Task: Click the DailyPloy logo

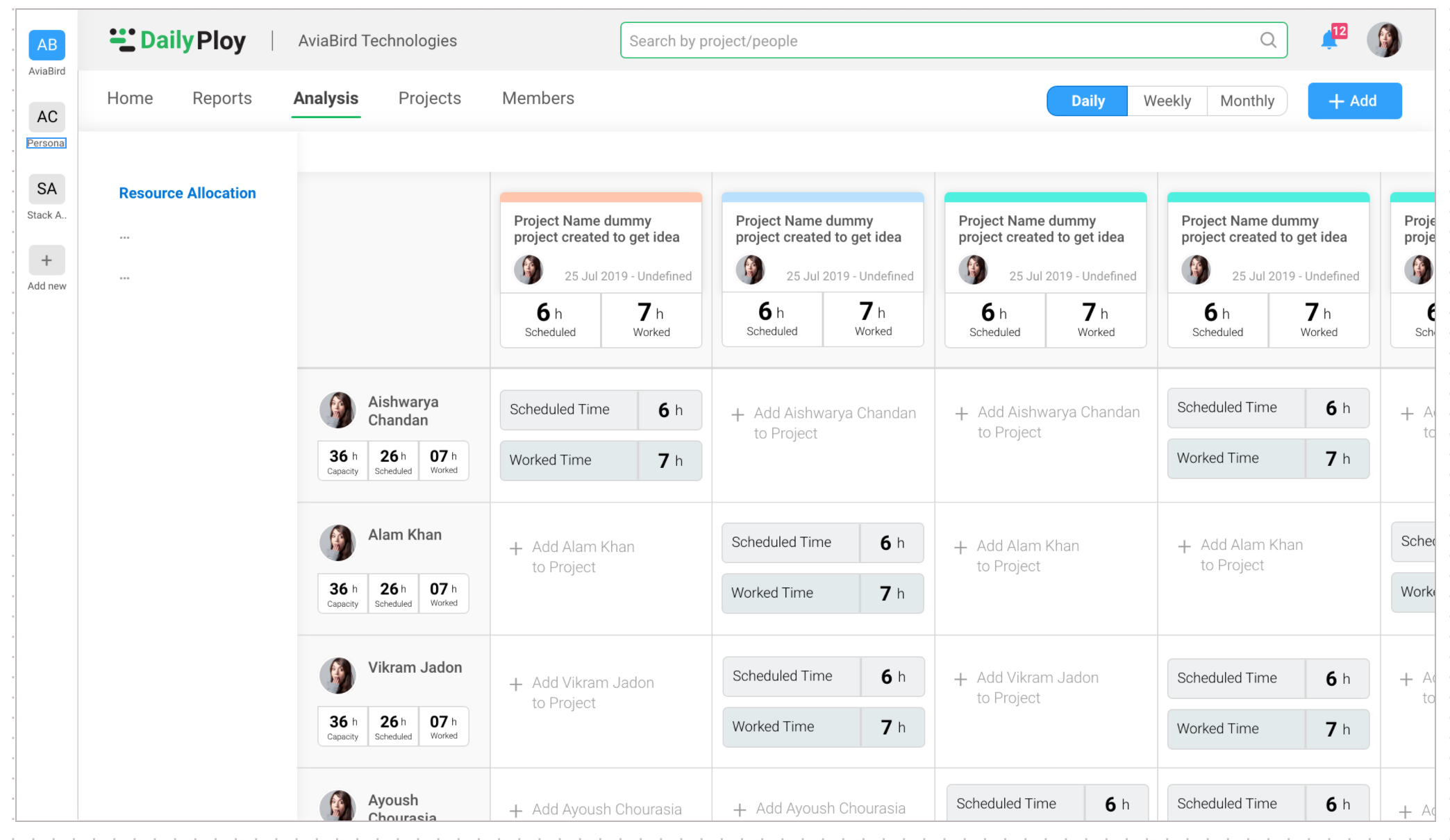Action: coord(178,40)
